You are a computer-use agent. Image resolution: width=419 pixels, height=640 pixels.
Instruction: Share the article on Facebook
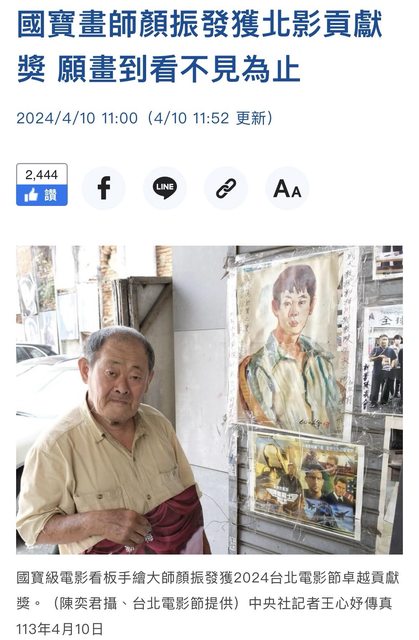coord(104,188)
